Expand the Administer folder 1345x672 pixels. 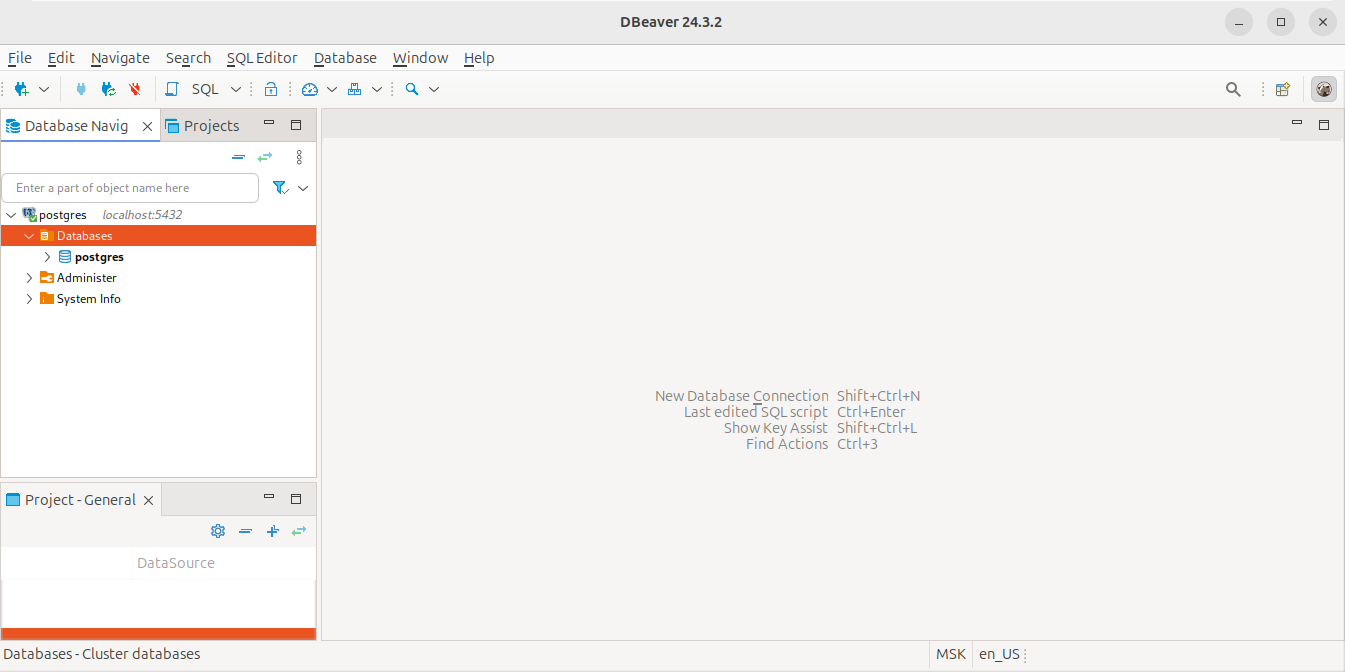coord(29,278)
